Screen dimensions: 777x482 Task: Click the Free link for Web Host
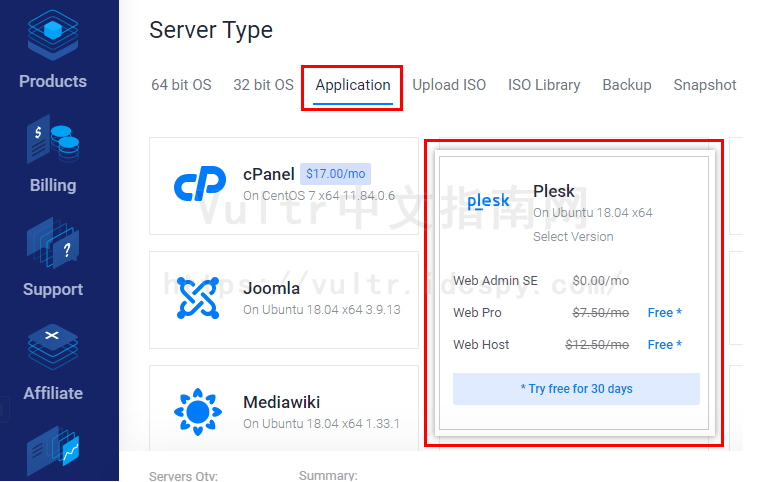click(x=665, y=344)
